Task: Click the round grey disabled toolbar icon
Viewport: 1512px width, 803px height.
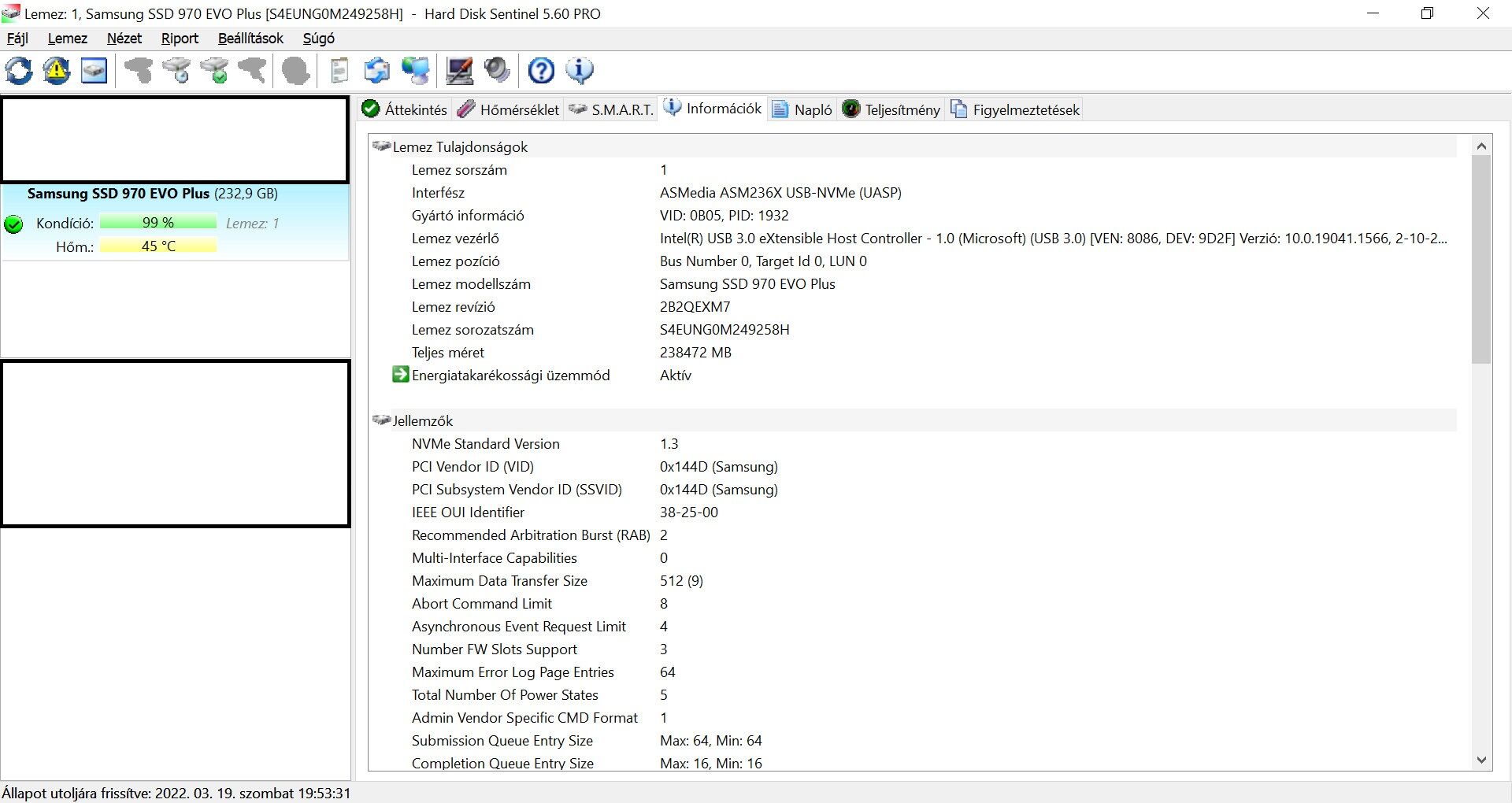Action: click(296, 71)
